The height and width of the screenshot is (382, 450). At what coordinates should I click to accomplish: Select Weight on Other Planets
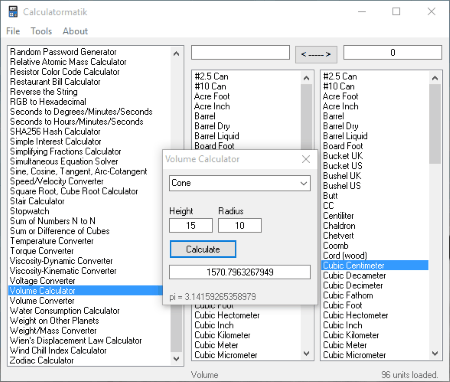(x=54, y=321)
